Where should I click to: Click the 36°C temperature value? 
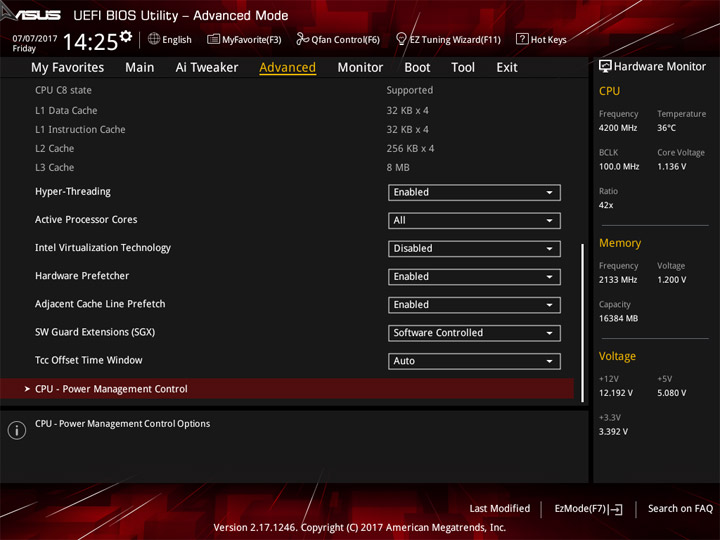666,128
